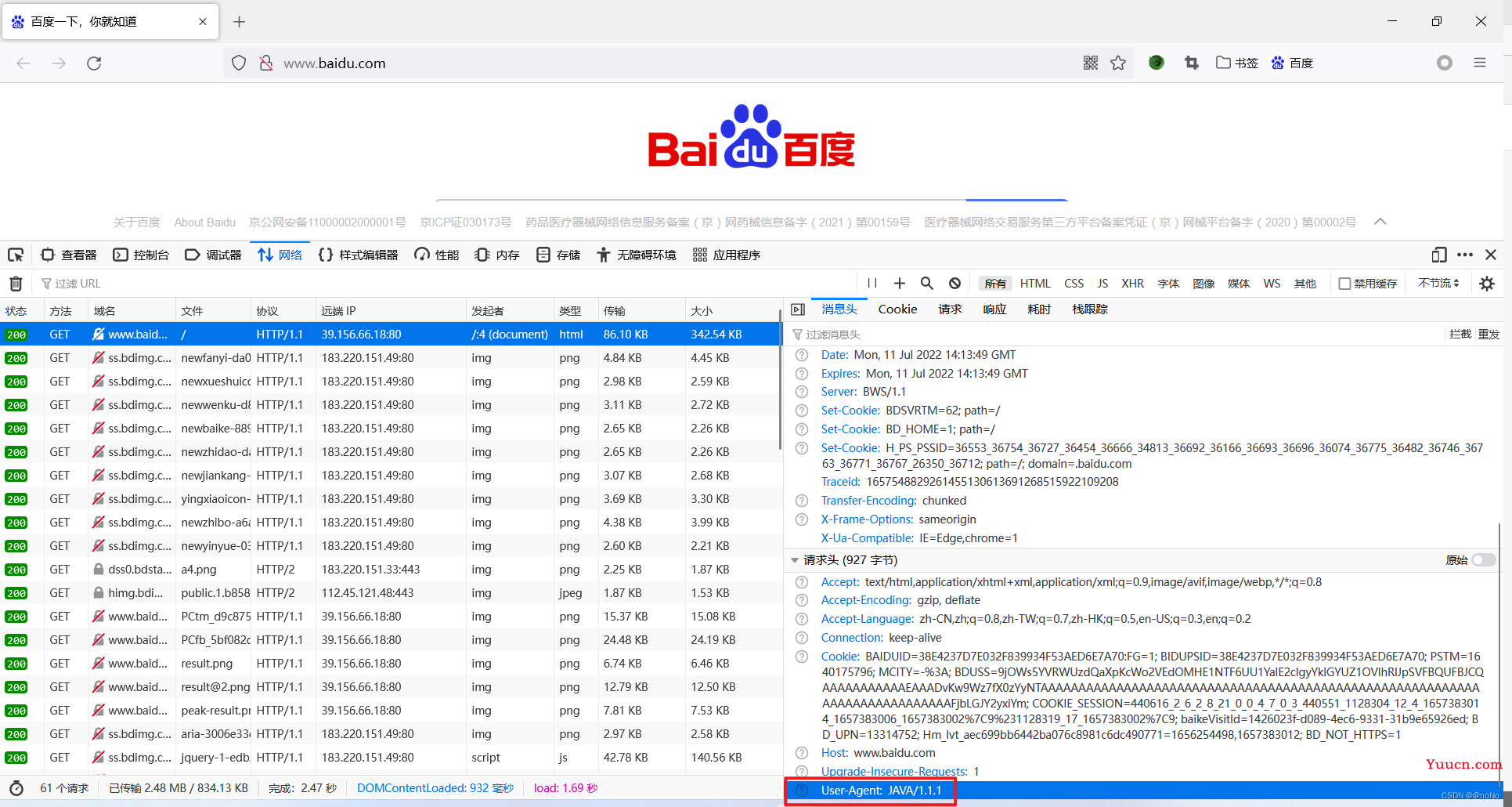Pause network recording

click(872, 284)
